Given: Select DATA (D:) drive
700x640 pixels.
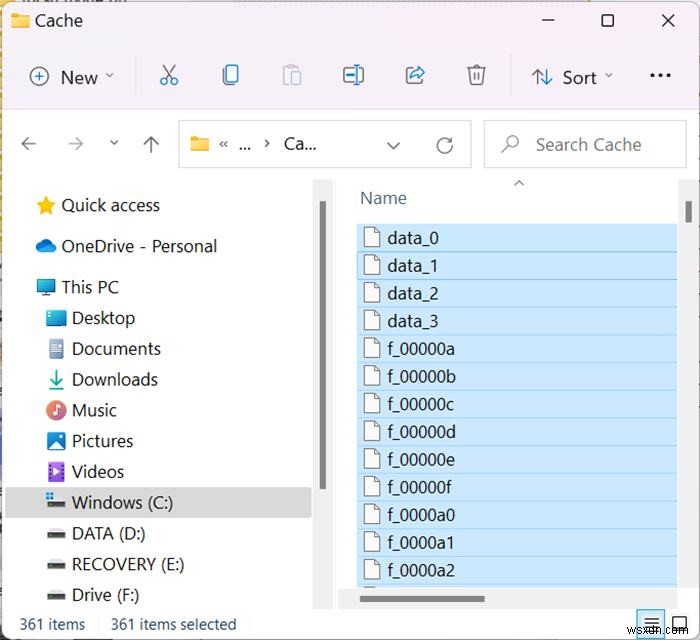Looking at the screenshot, I should [108, 533].
